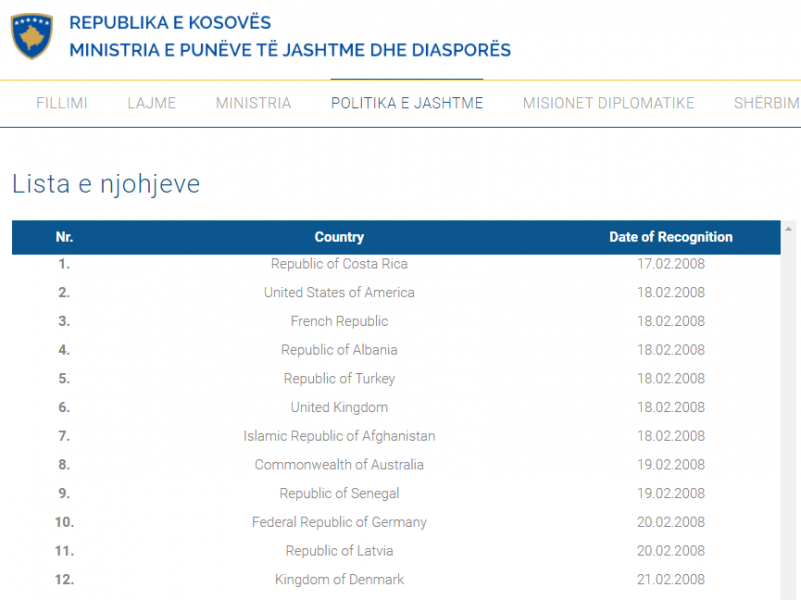This screenshot has height=600, width=801.
Task: Select Commonwealth of Australia cell
Action: (339, 465)
